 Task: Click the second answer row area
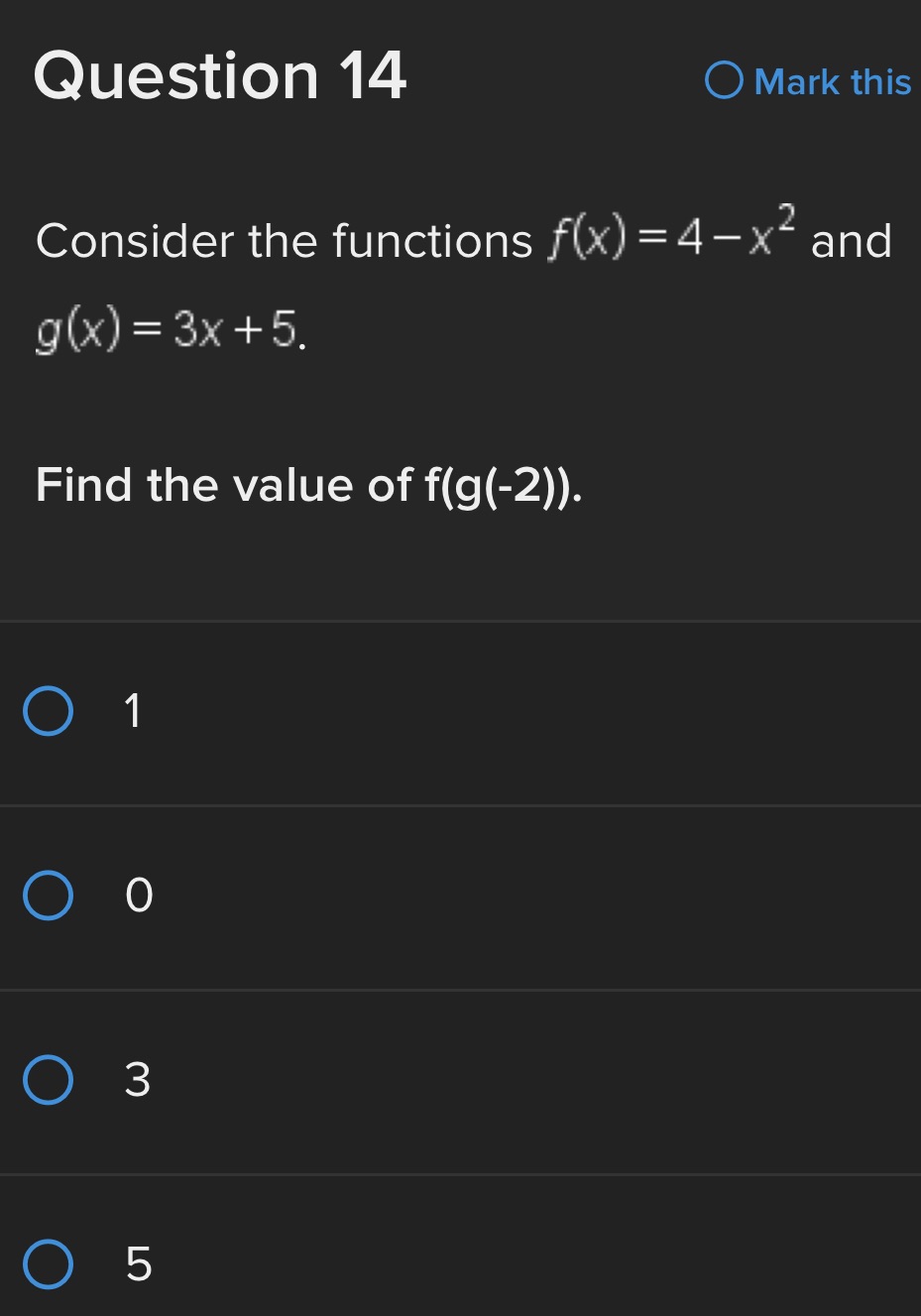(x=460, y=896)
